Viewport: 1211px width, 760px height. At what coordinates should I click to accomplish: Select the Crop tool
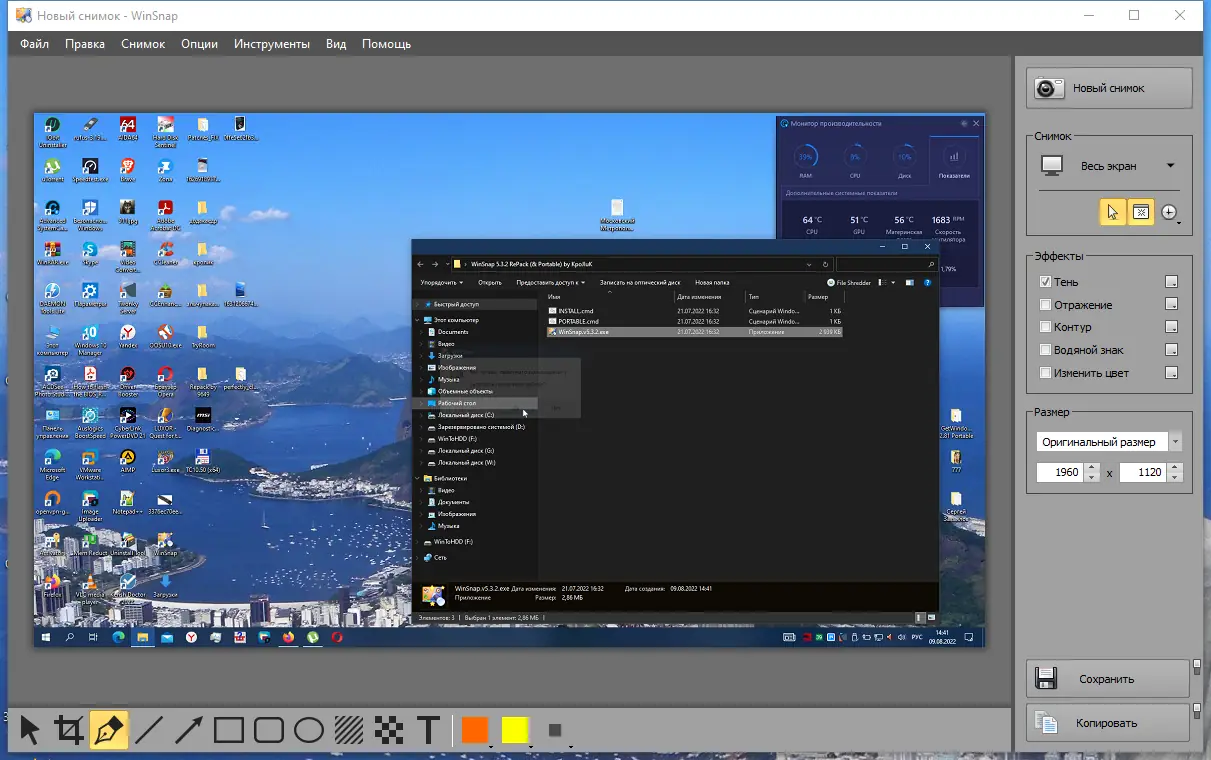[69, 730]
